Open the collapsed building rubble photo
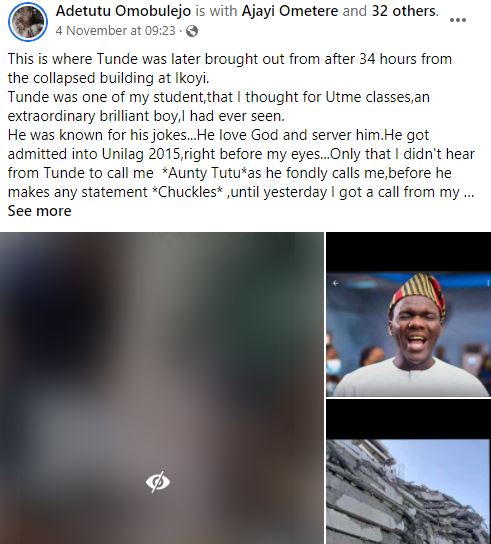 408,492
